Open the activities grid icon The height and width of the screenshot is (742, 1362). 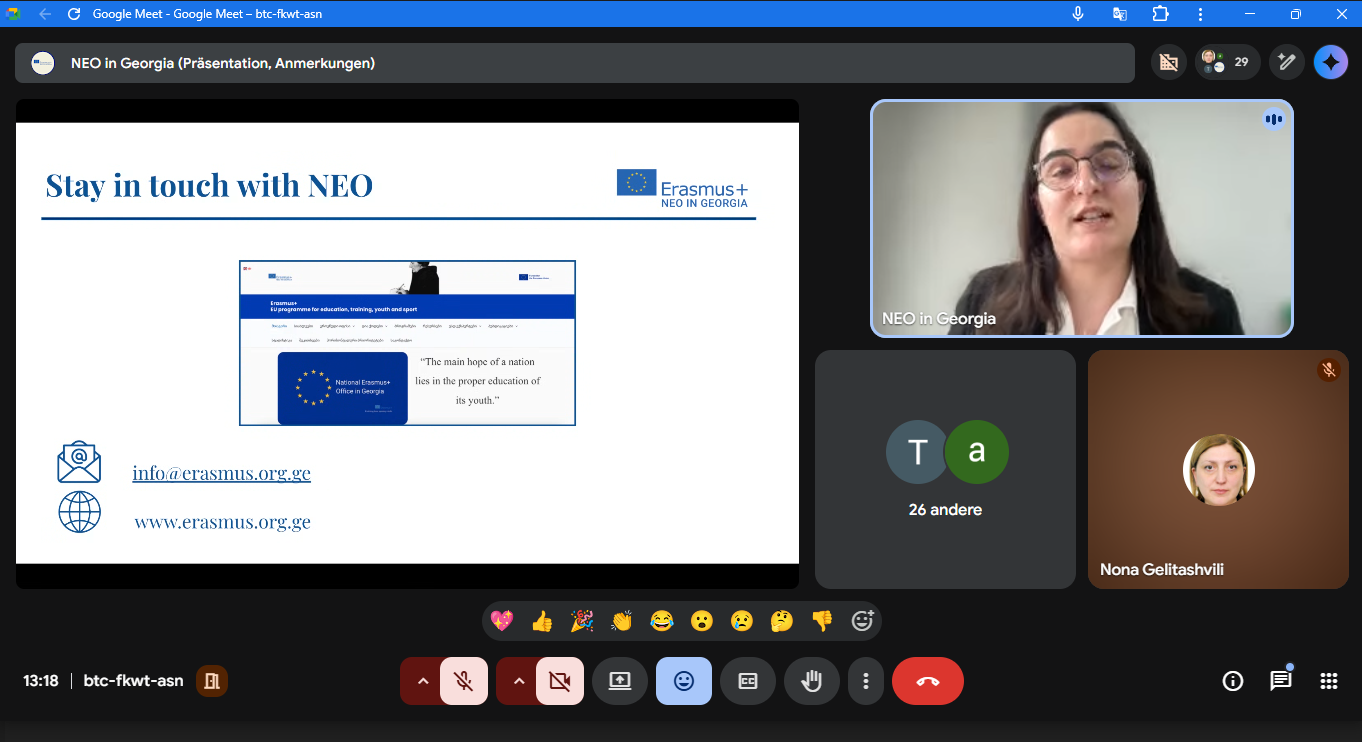pos(1328,681)
